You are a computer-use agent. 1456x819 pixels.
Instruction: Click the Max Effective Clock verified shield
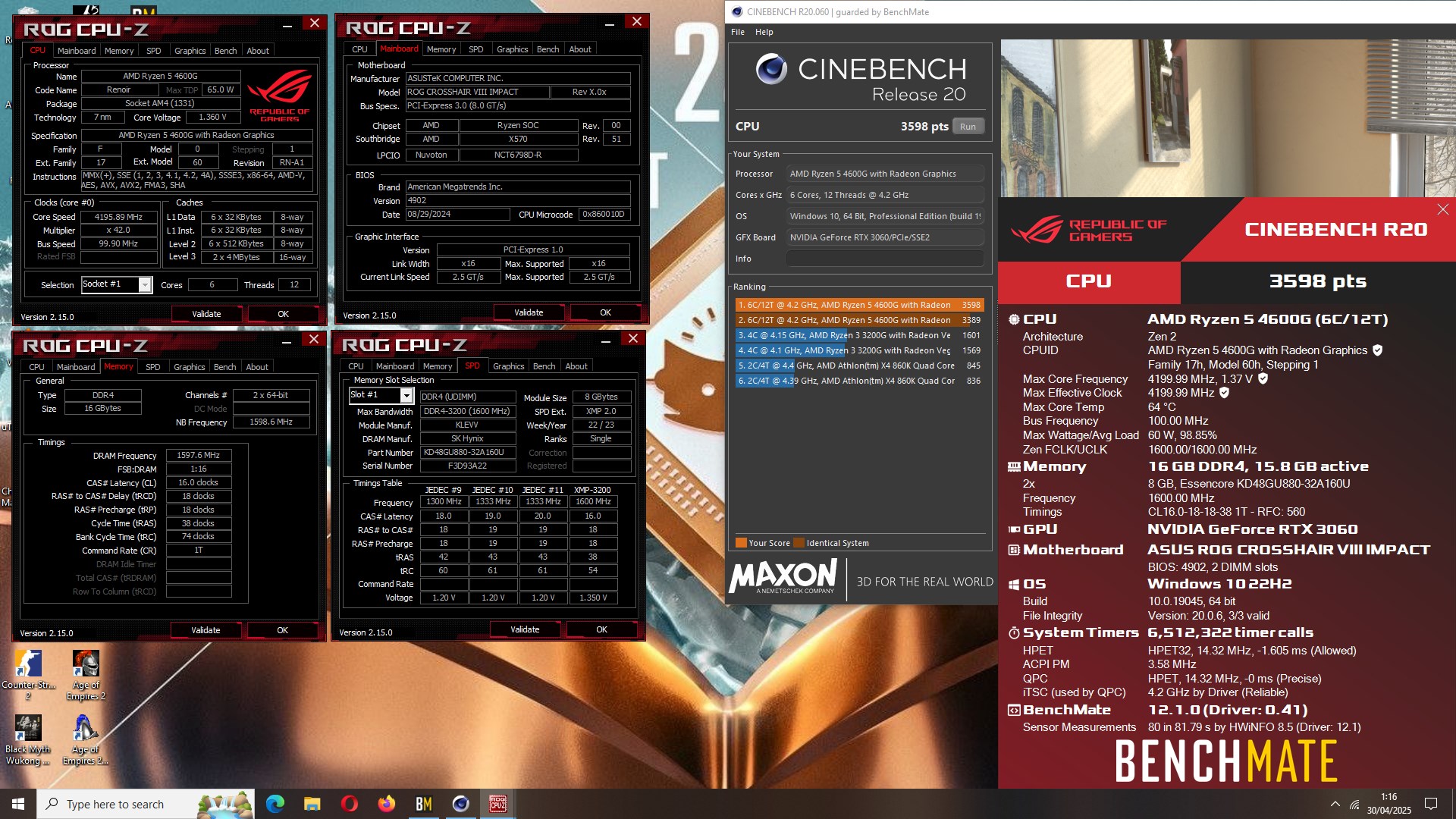pos(1224,393)
